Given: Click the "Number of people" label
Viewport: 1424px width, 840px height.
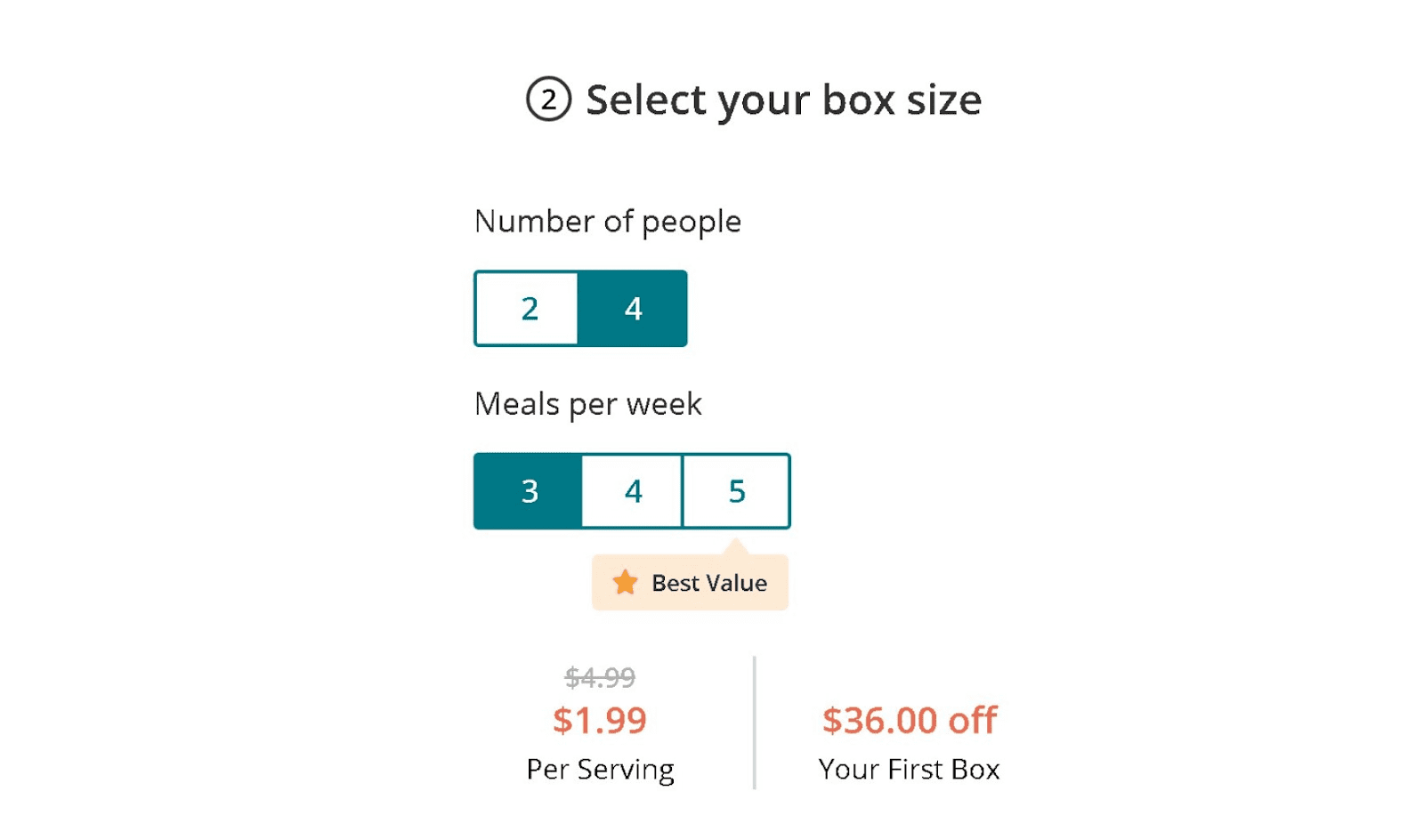Looking at the screenshot, I should point(608,222).
